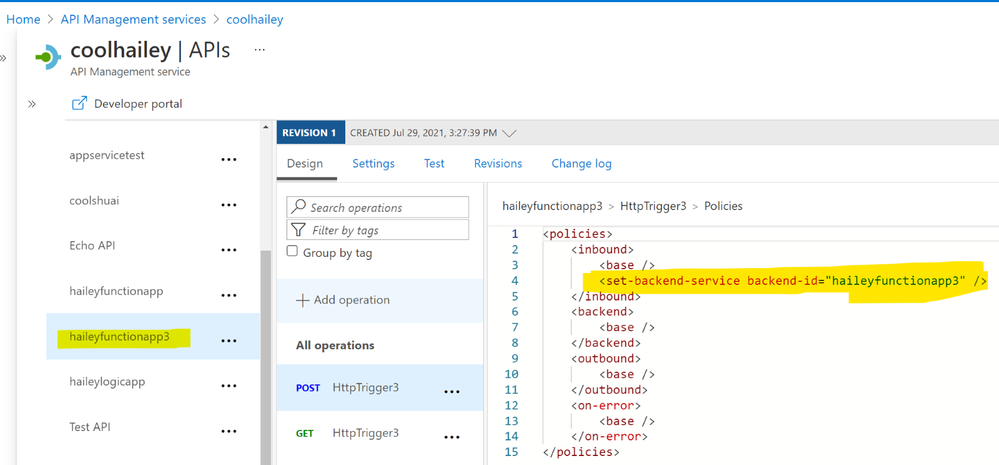
Task: Select the GET HttpTrigger3 operation
Action: [380, 433]
